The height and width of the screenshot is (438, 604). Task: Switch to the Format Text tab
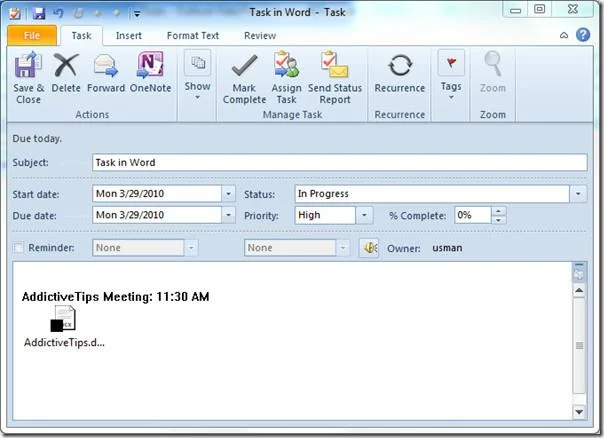tap(193, 36)
